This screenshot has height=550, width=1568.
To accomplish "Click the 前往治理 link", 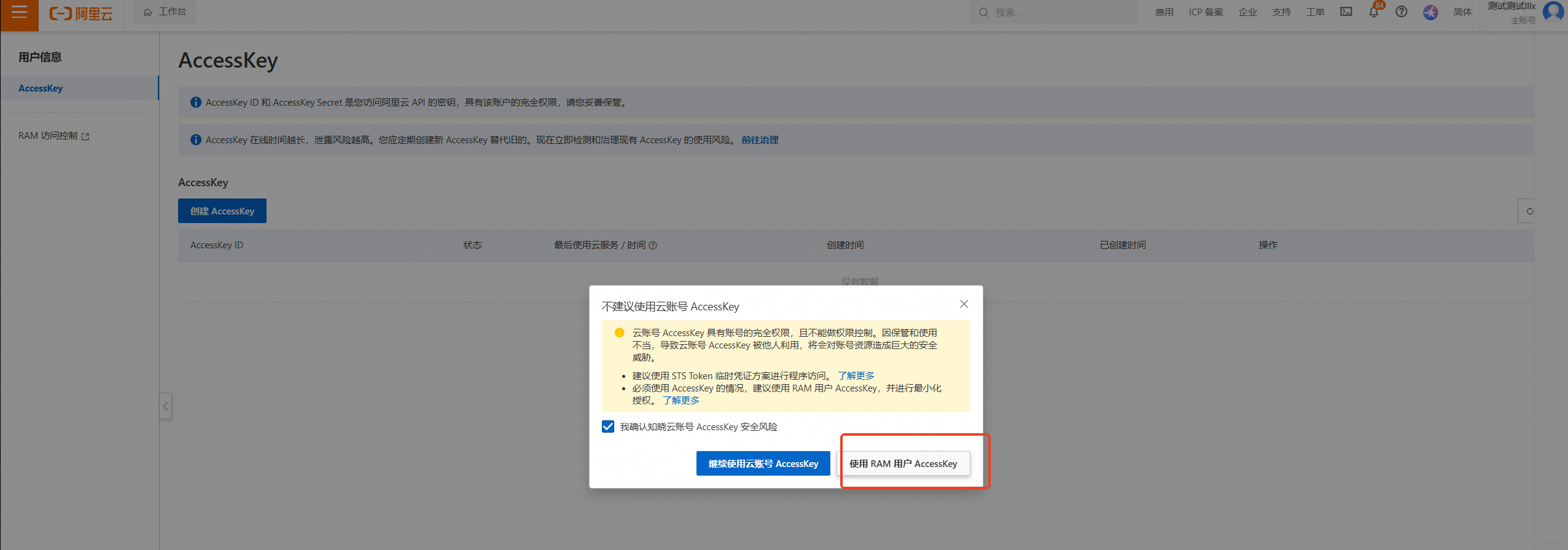I will (760, 140).
